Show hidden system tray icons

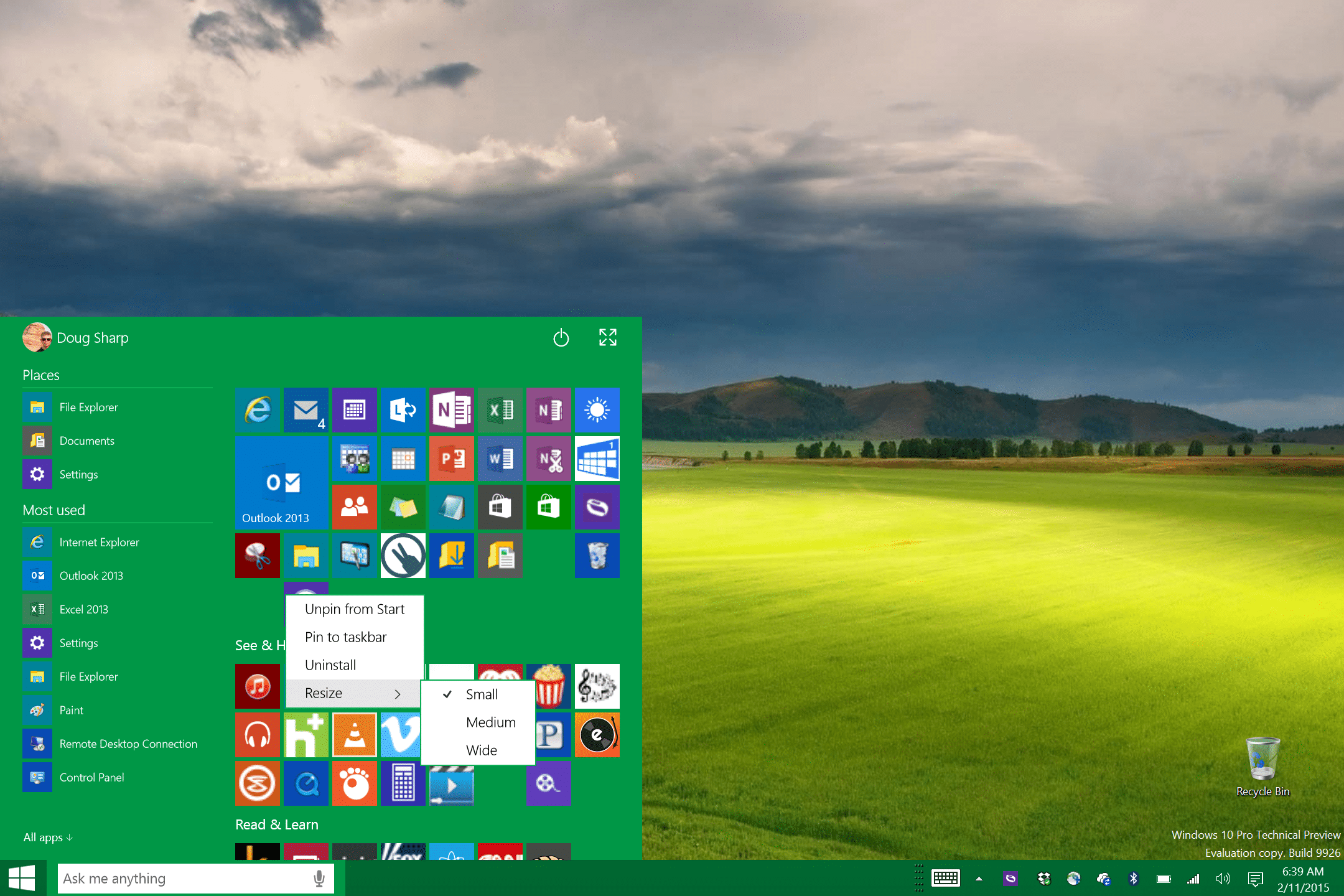(979, 879)
